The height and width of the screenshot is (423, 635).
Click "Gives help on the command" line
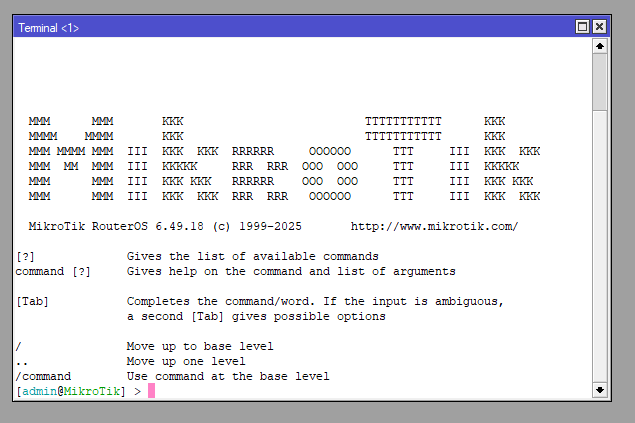[291, 271]
